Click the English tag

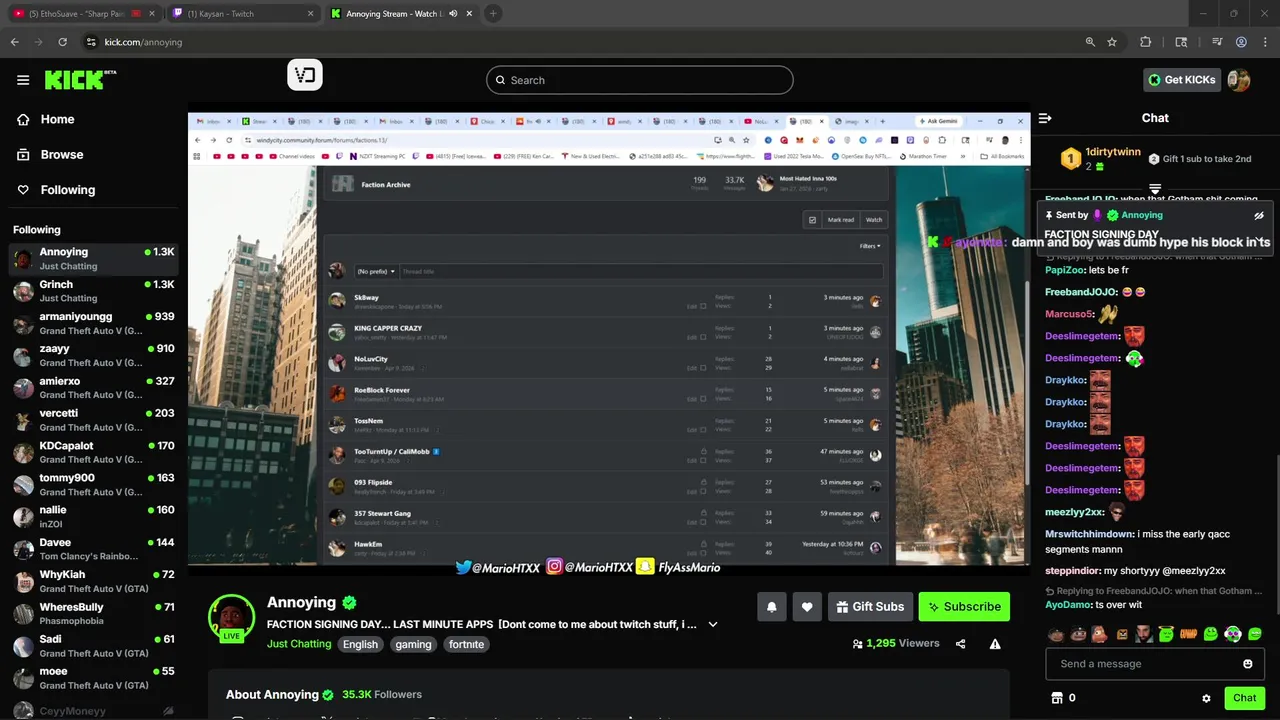pyautogui.click(x=360, y=645)
